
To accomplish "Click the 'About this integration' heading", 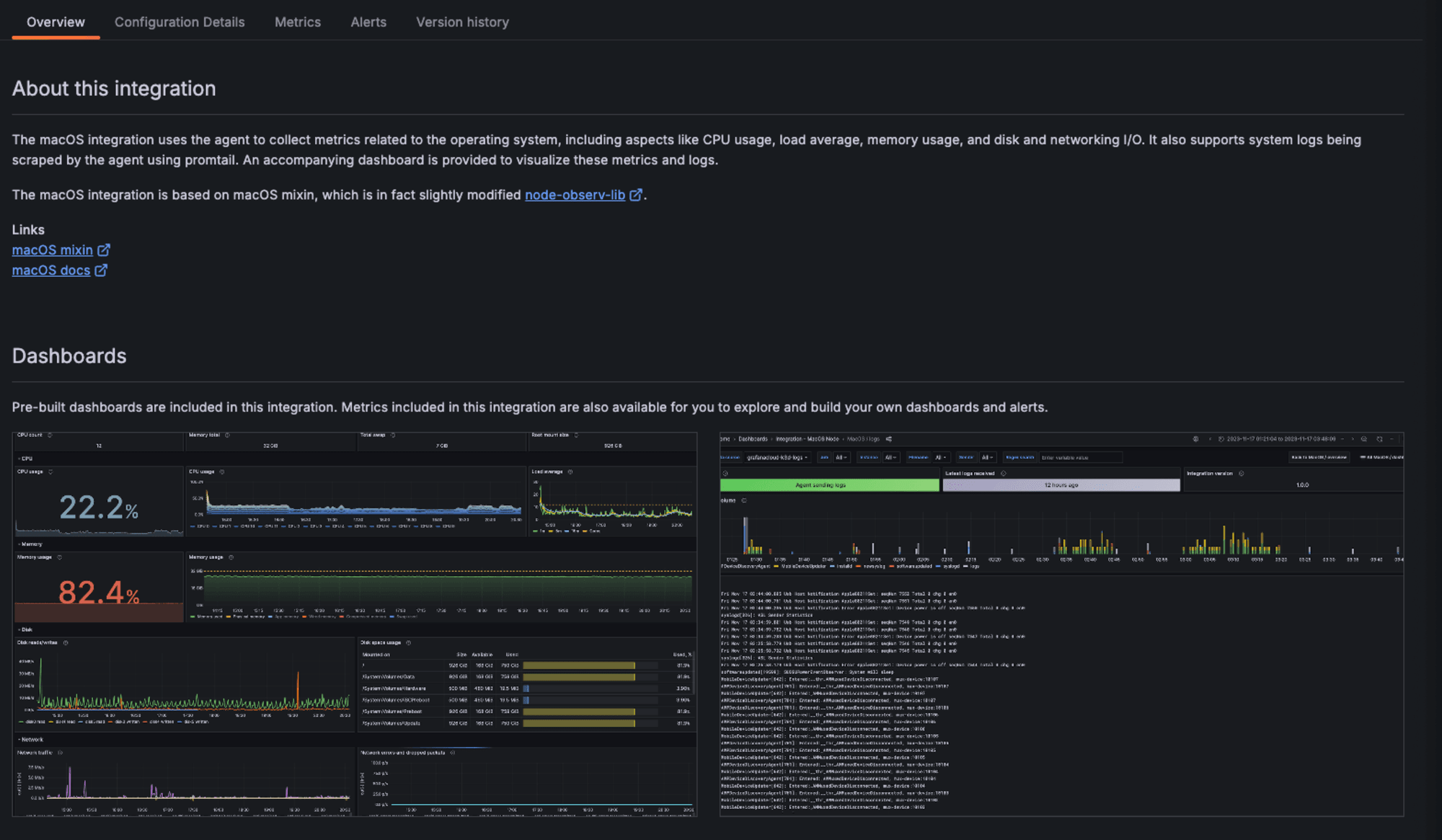I will pos(114,88).
